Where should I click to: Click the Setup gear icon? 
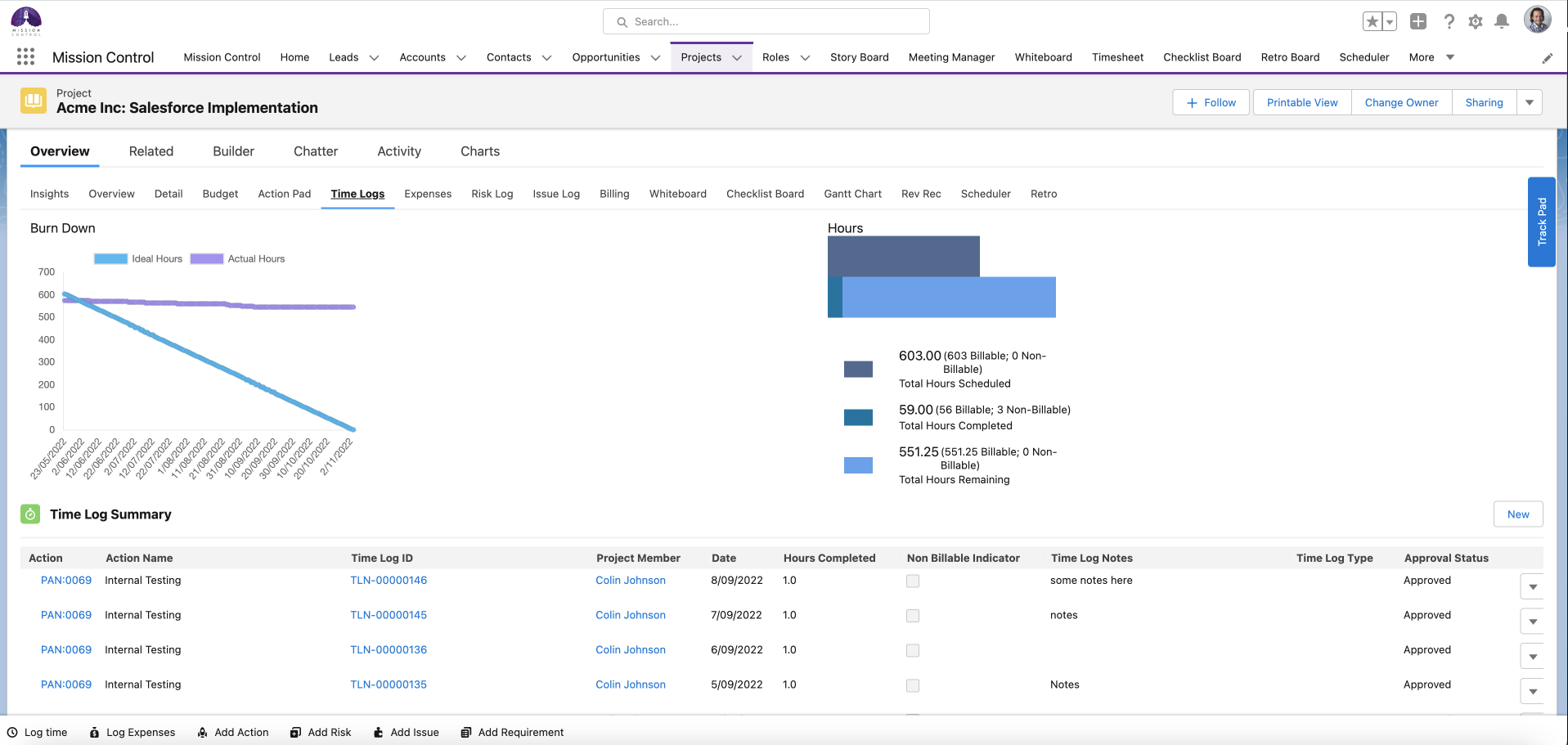coord(1476,22)
